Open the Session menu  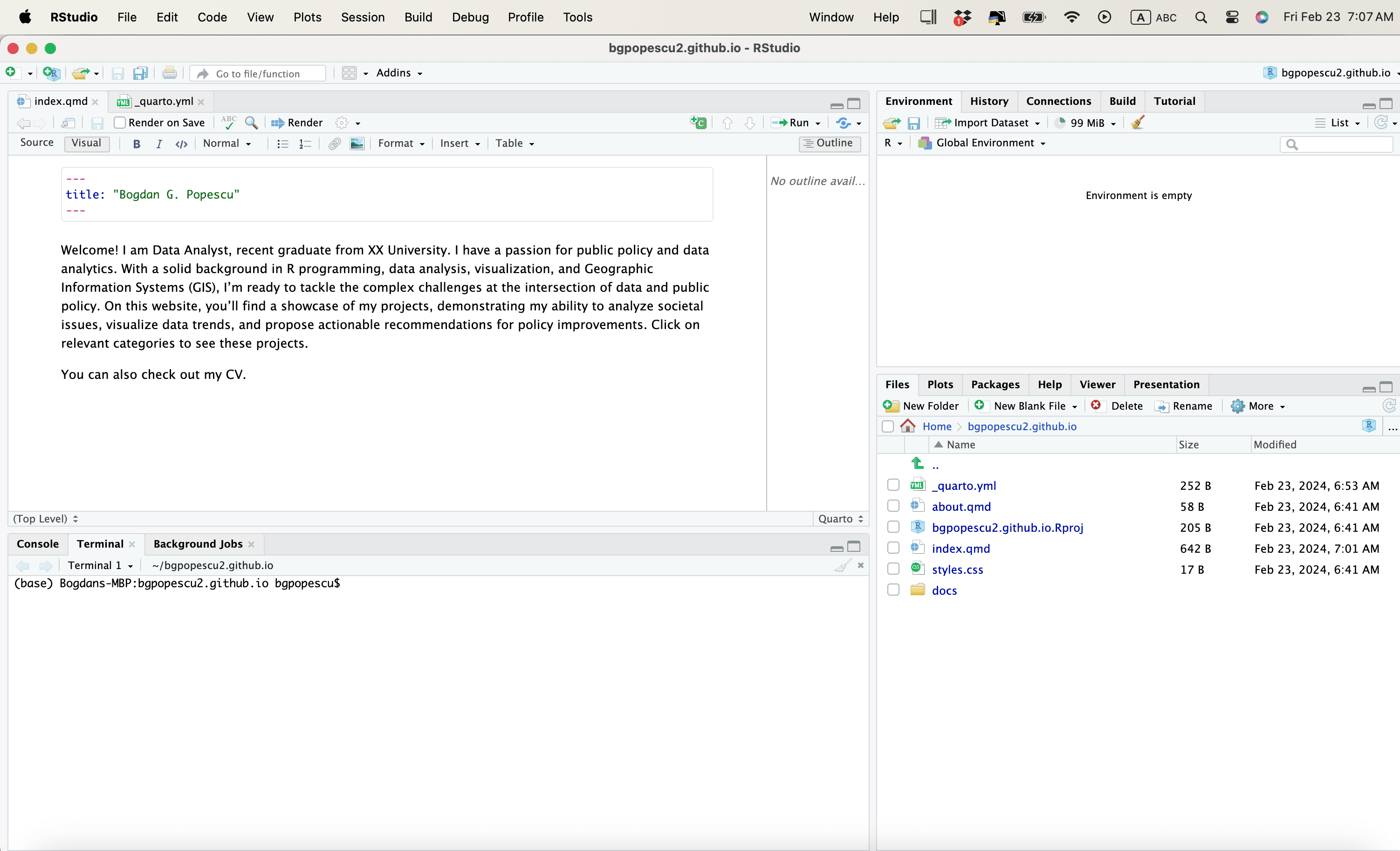point(363,17)
